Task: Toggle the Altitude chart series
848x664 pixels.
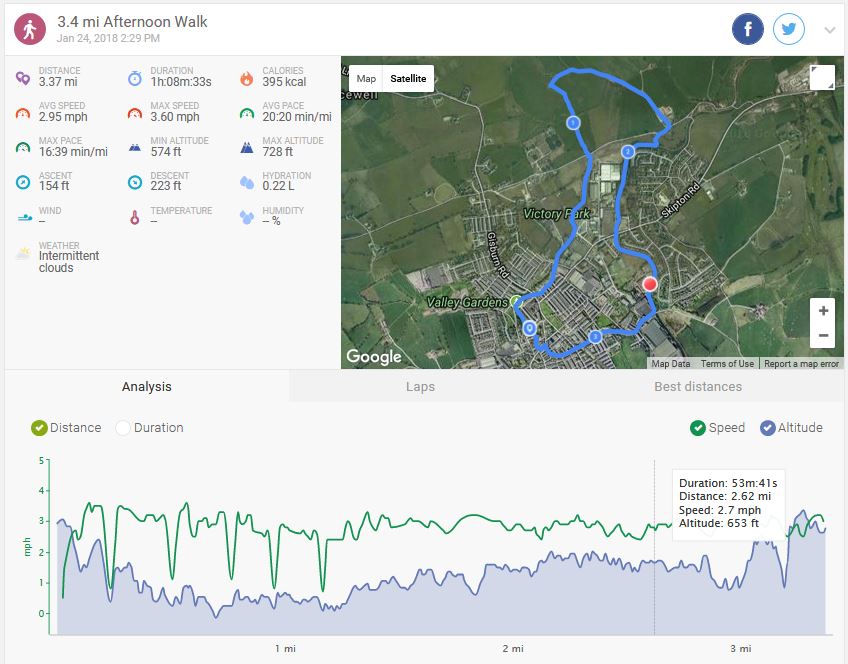Action: pyautogui.click(x=768, y=428)
